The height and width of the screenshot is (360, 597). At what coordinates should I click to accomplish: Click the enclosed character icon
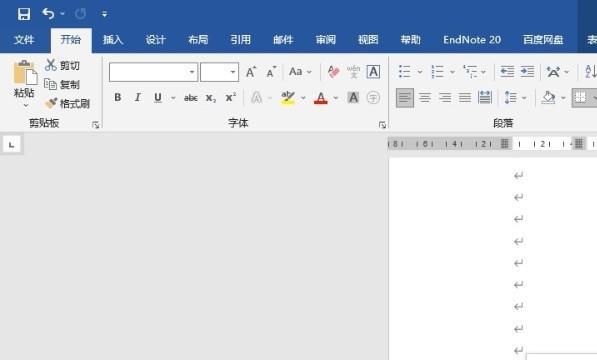tap(373, 98)
